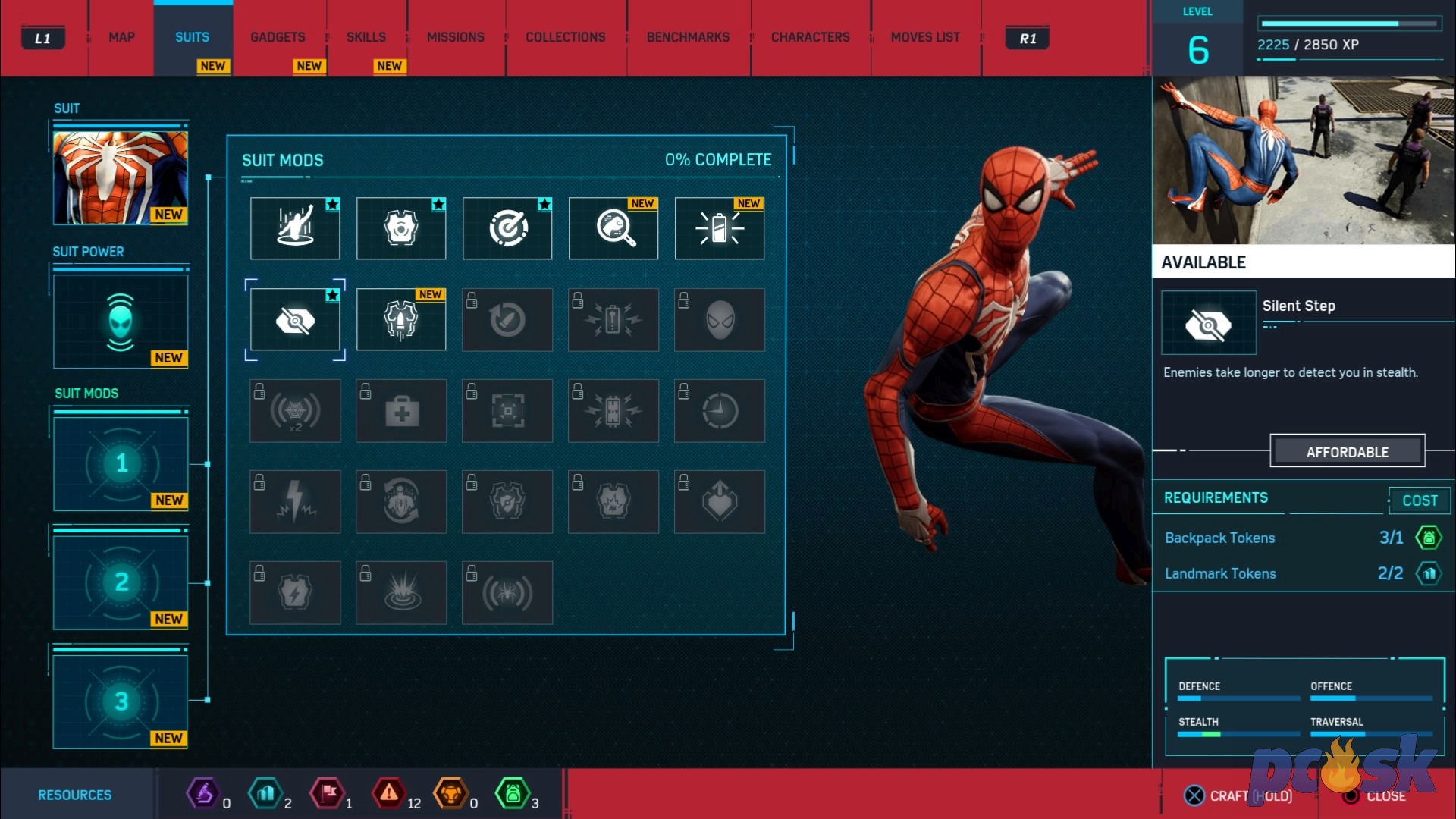Click the Silent Step icon in details panel
The width and height of the screenshot is (1456, 819).
click(x=1209, y=323)
